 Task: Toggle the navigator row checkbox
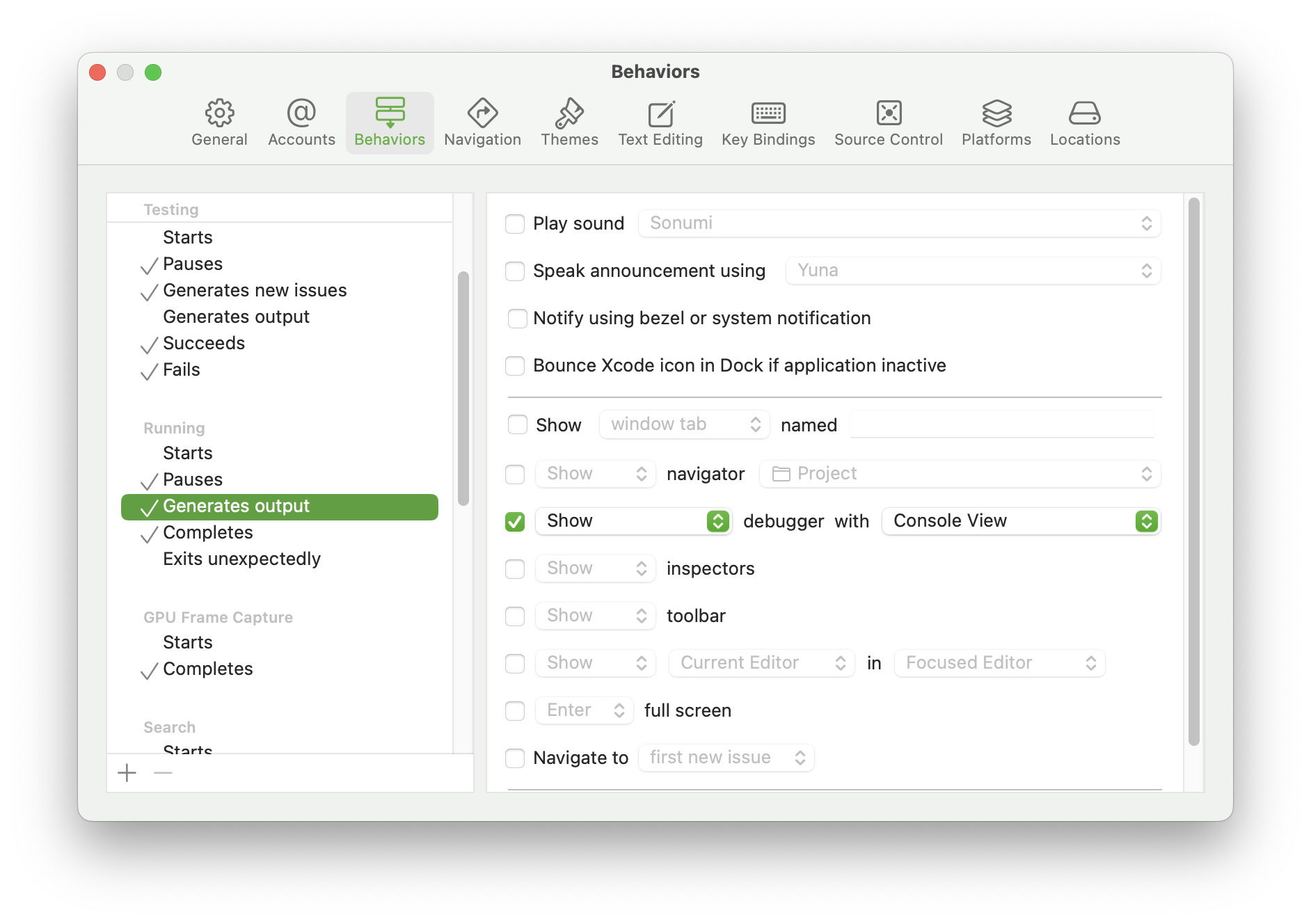(515, 475)
